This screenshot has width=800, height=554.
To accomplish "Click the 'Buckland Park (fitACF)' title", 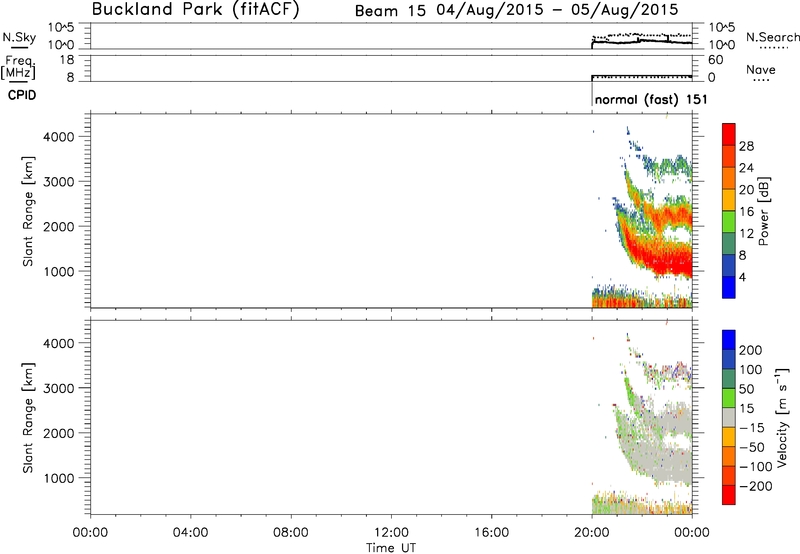I will pyautogui.click(x=195, y=10).
